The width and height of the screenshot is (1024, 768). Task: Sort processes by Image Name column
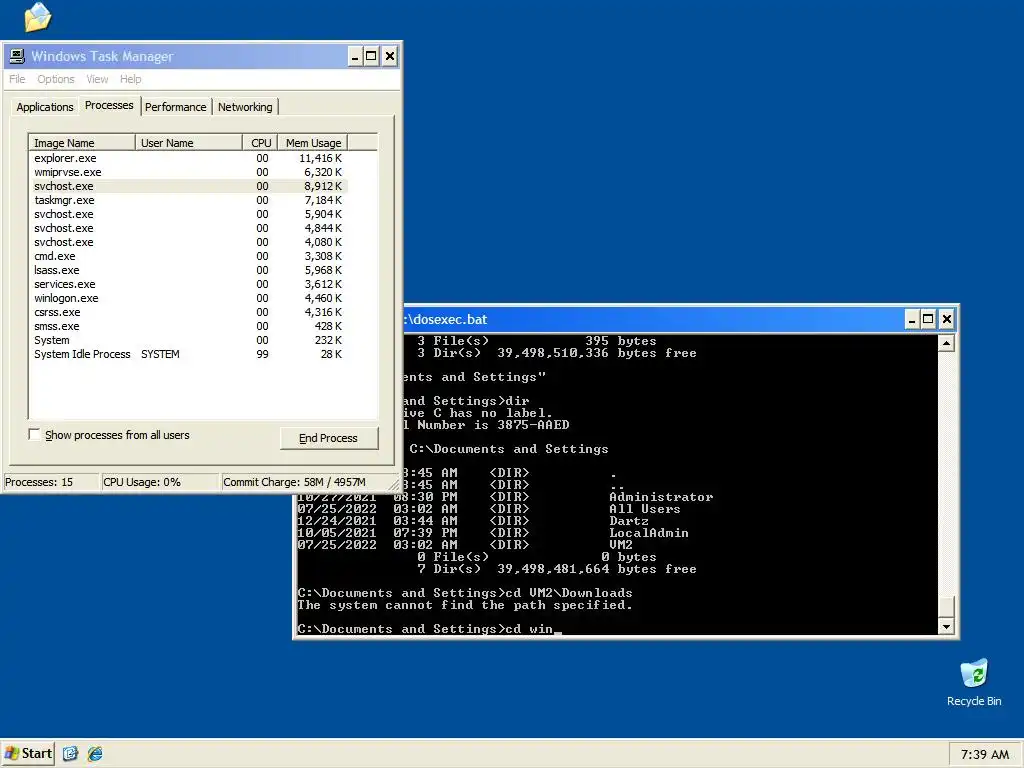click(82, 142)
